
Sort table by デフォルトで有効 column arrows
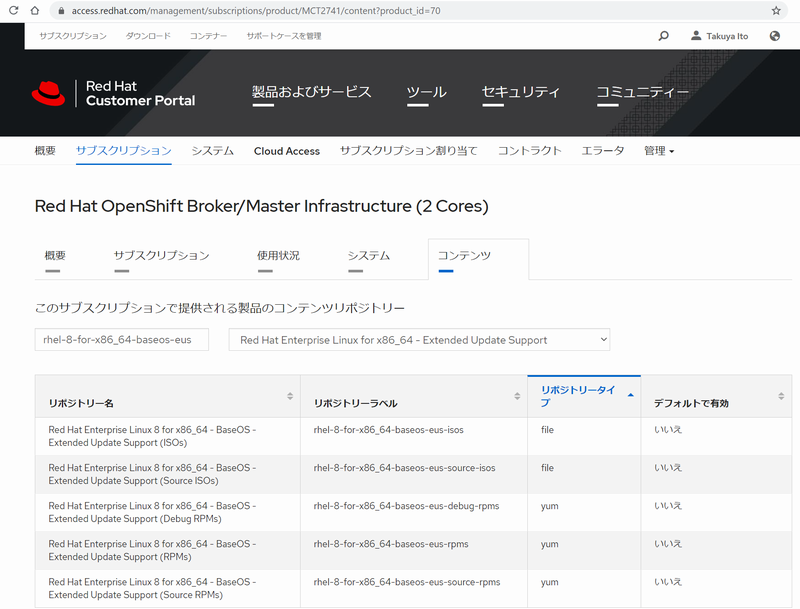(781, 396)
